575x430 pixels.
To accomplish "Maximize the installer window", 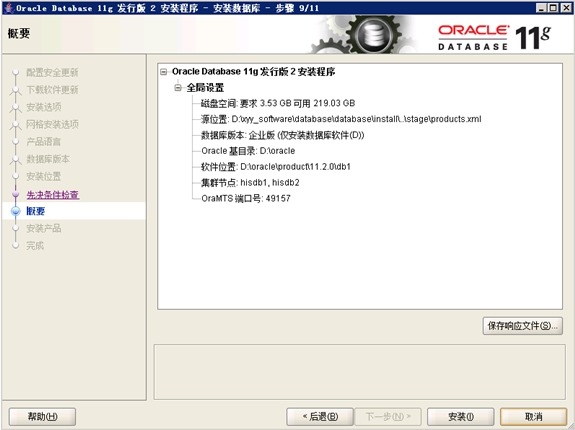I will 553,8.
